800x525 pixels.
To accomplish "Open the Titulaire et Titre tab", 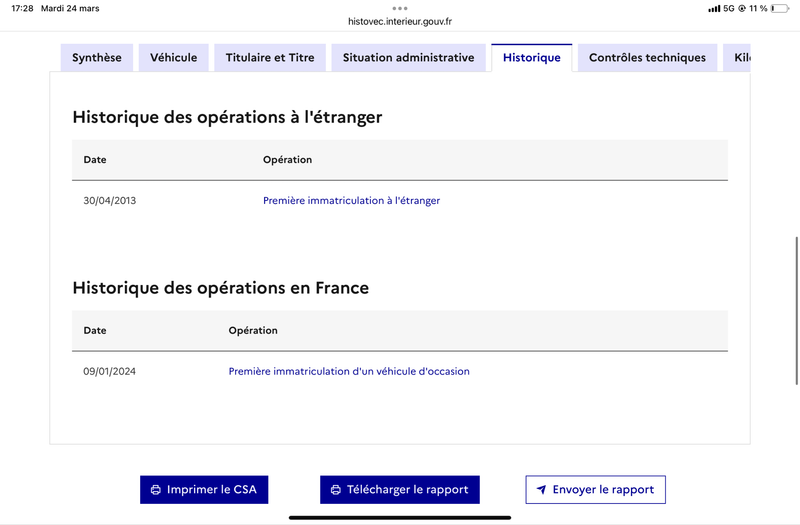I will point(270,58).
